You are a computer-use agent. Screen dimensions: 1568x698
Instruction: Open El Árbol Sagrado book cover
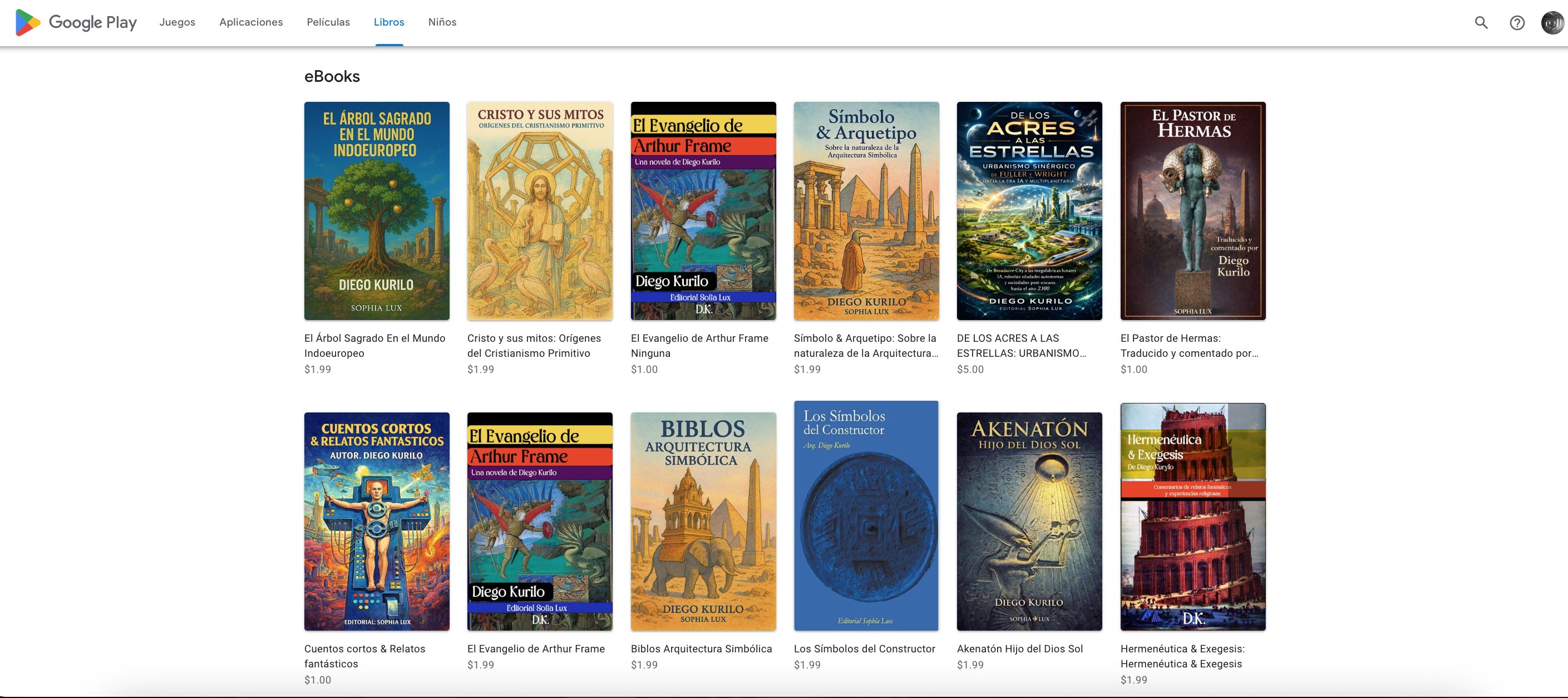377,211
